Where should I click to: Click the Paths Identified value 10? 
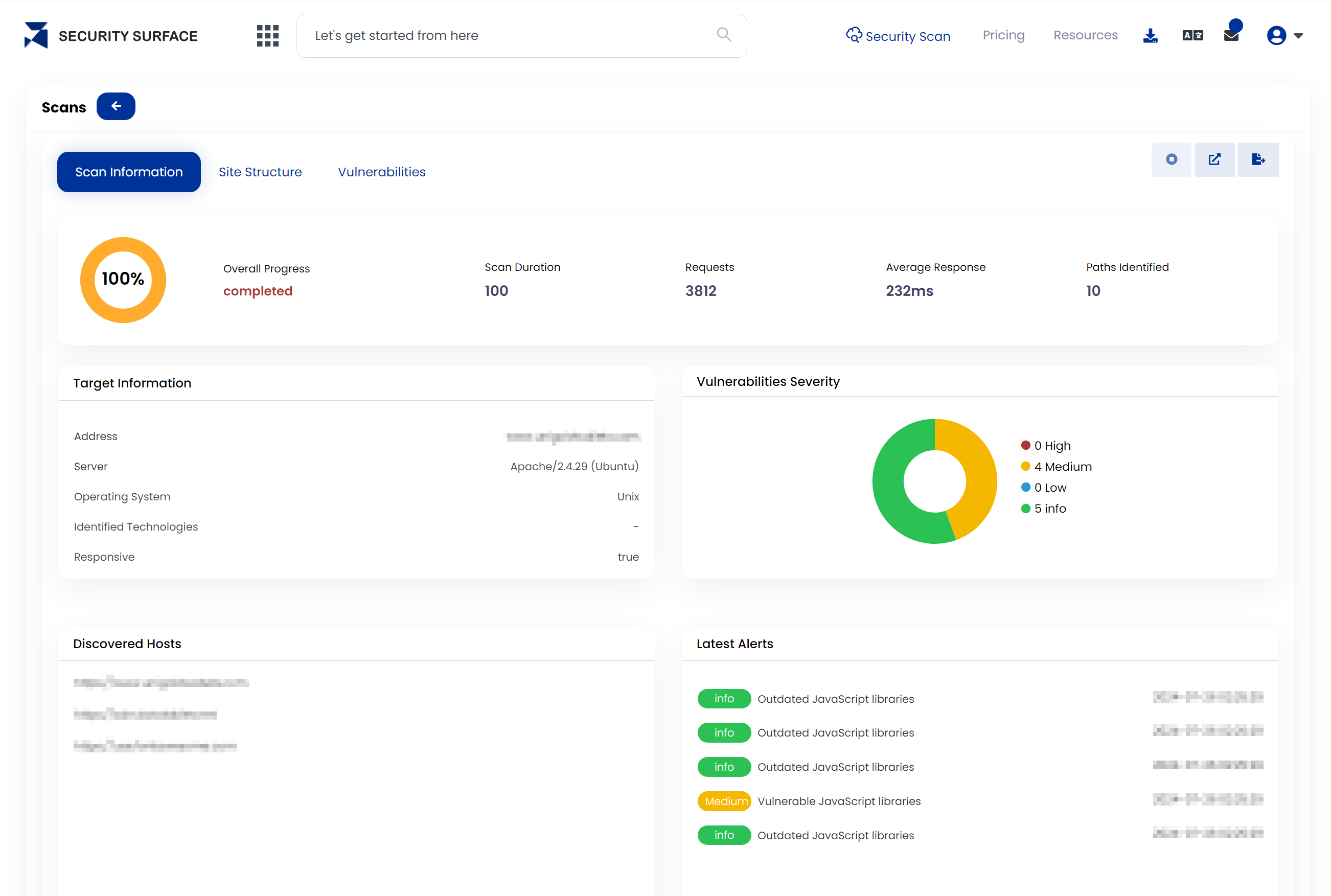point(1093,291)
